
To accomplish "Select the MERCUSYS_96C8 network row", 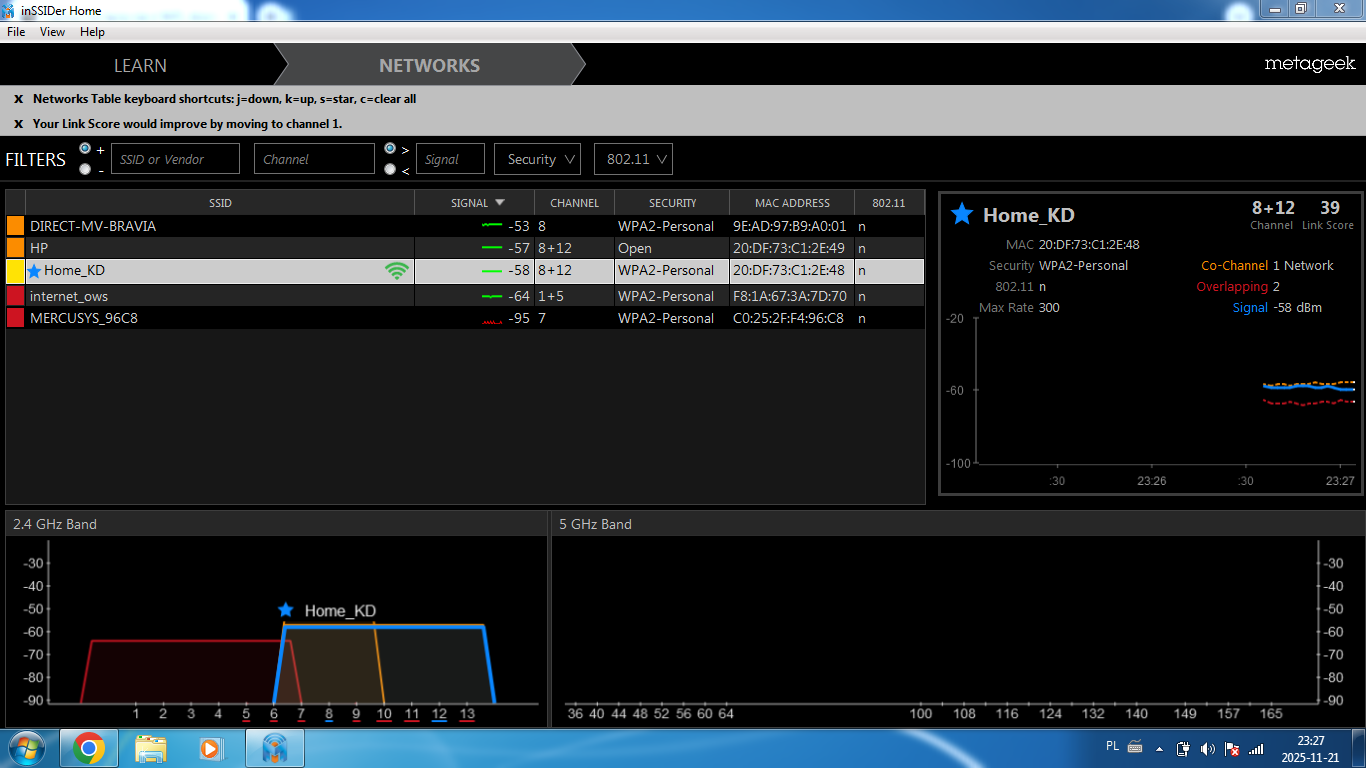I will [x=465, y=318].
